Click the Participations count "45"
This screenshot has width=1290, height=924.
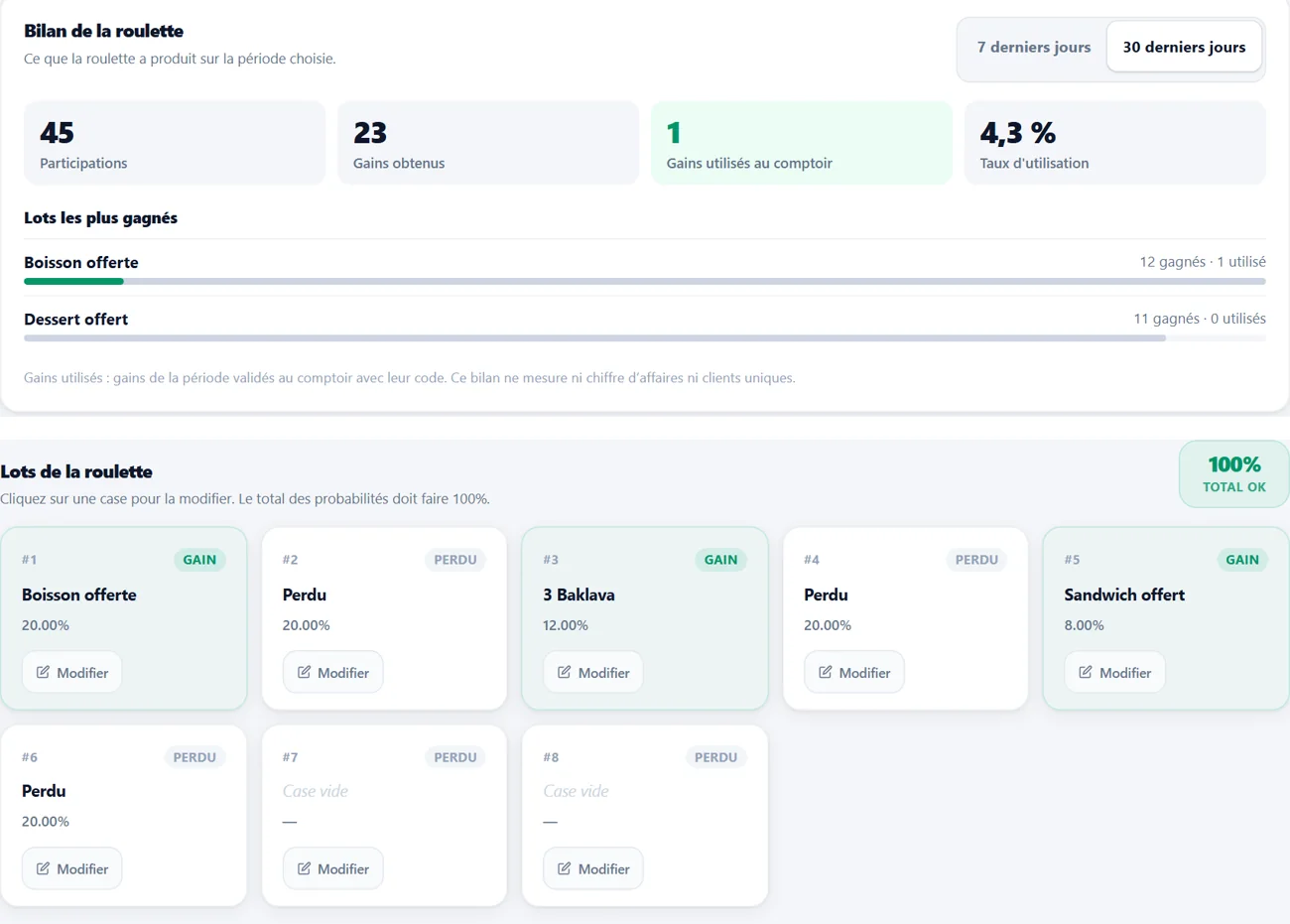click(x=58, y=133)
